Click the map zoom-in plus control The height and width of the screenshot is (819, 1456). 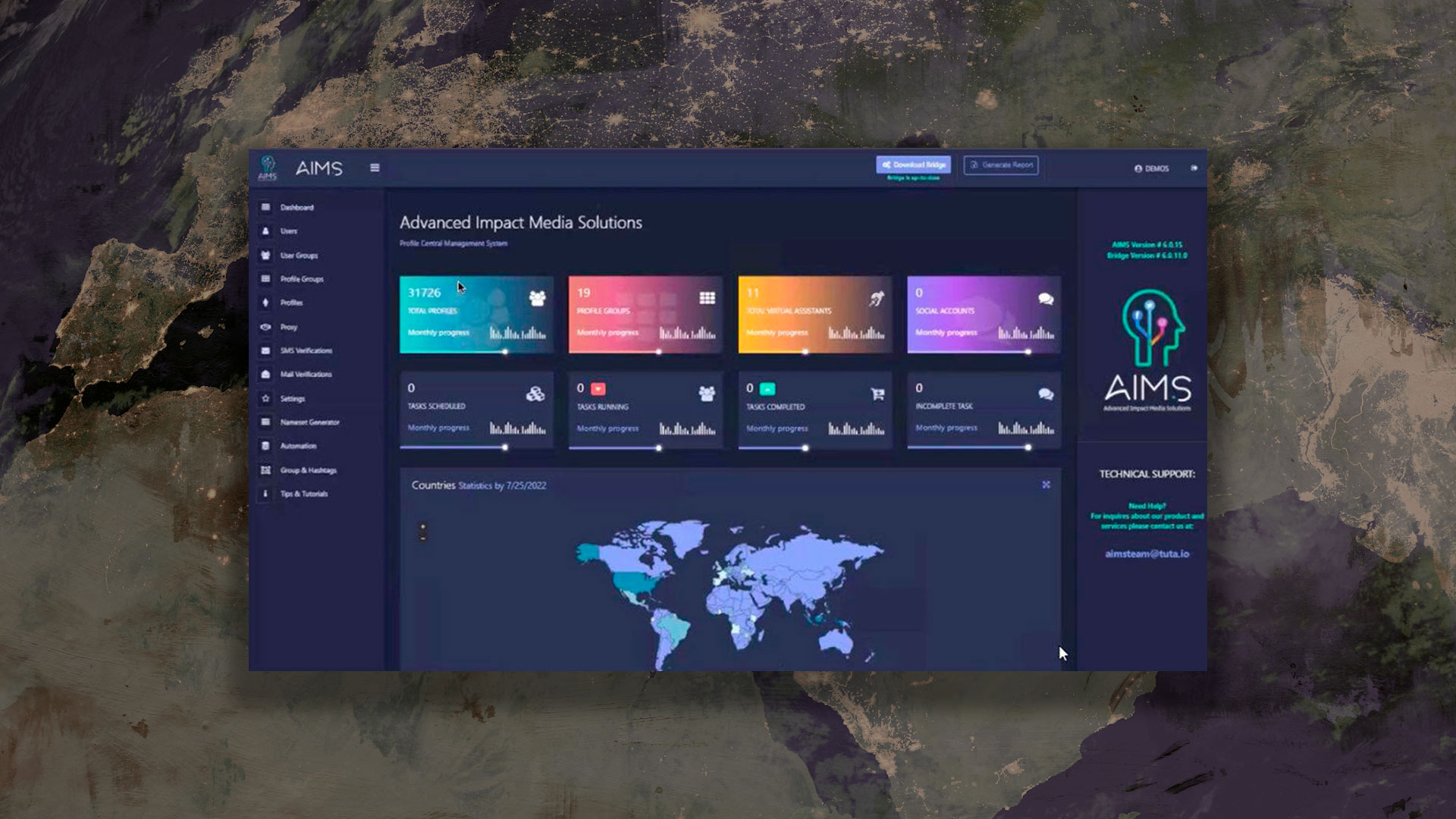[422, 526]
